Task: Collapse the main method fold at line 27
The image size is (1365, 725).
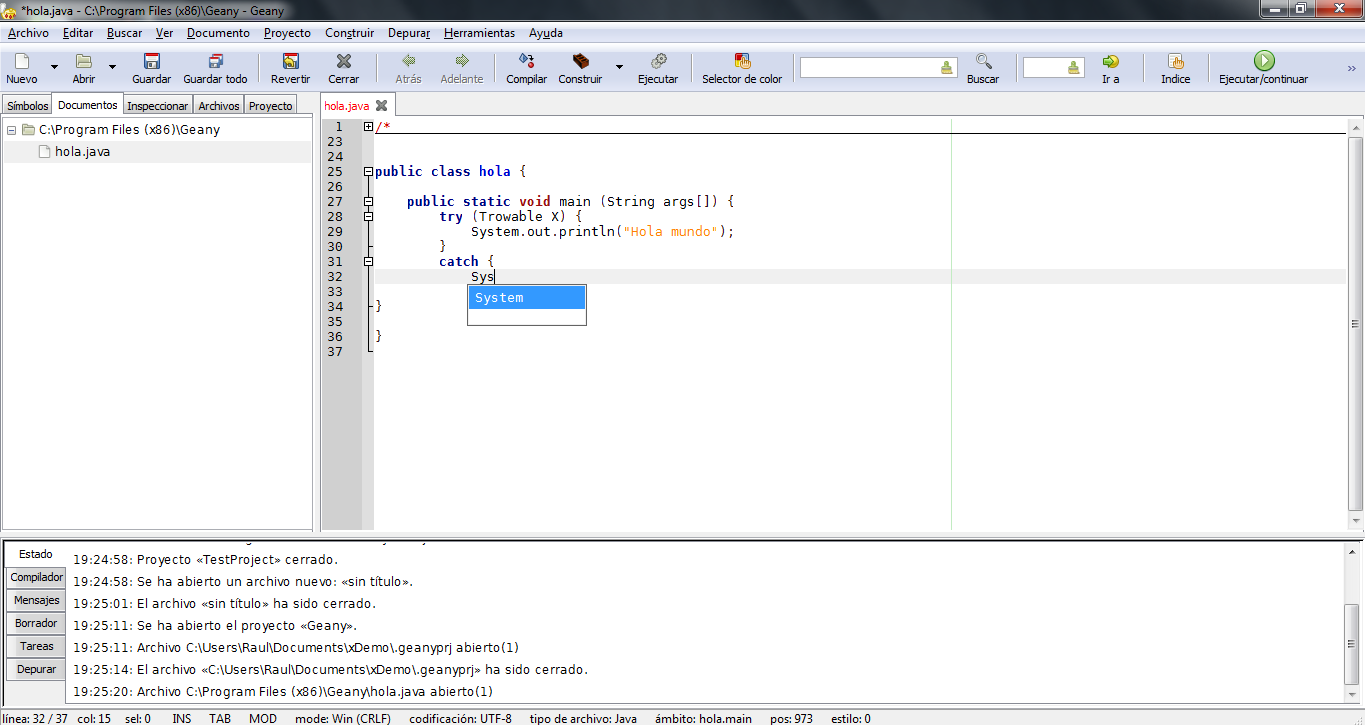Action: point(368,202)
